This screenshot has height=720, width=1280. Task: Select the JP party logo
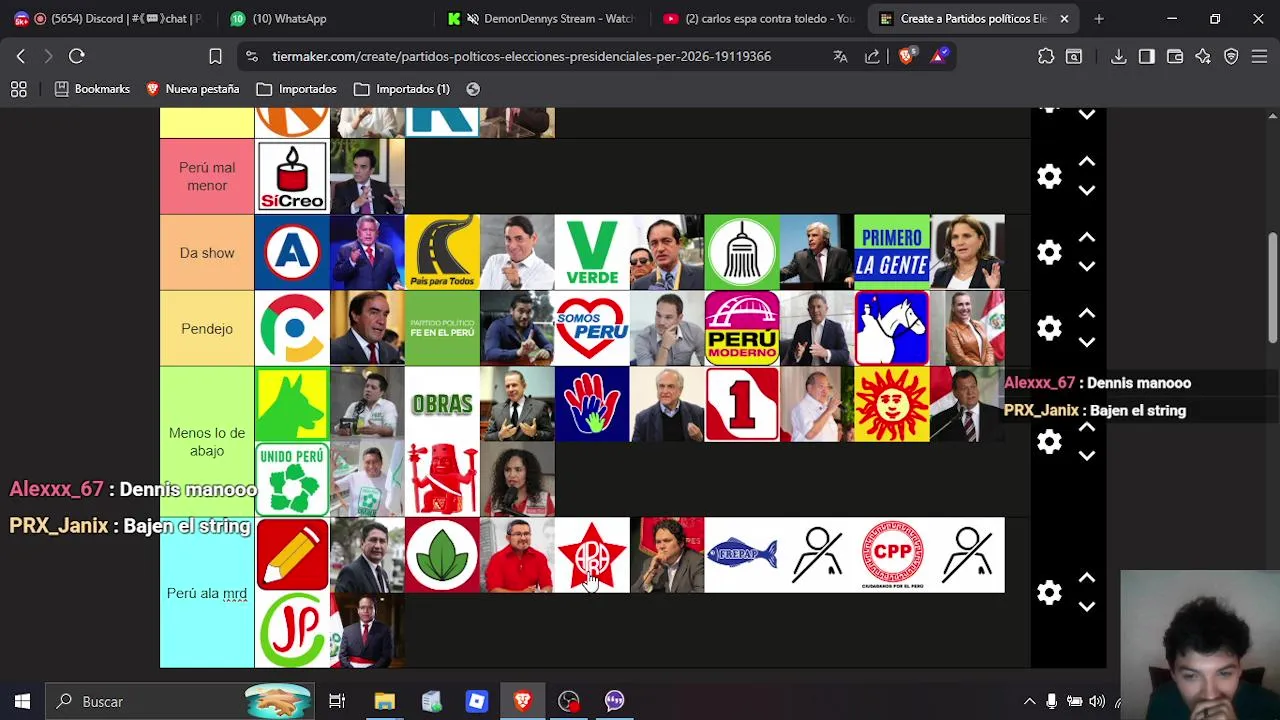pos(292,631)
